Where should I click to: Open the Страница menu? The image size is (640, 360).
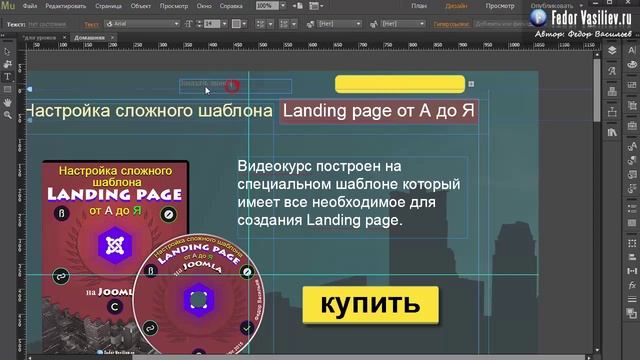108,6
